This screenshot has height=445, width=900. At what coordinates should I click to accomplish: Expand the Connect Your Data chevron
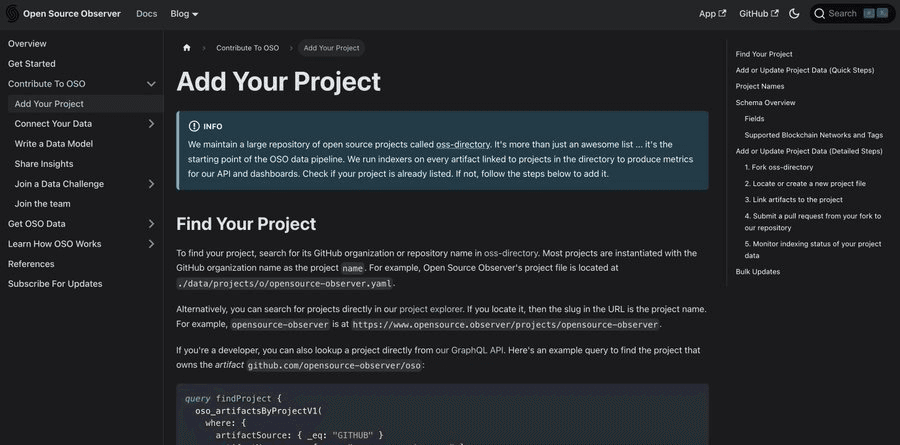pyautogui.click(x=151, y=123)
